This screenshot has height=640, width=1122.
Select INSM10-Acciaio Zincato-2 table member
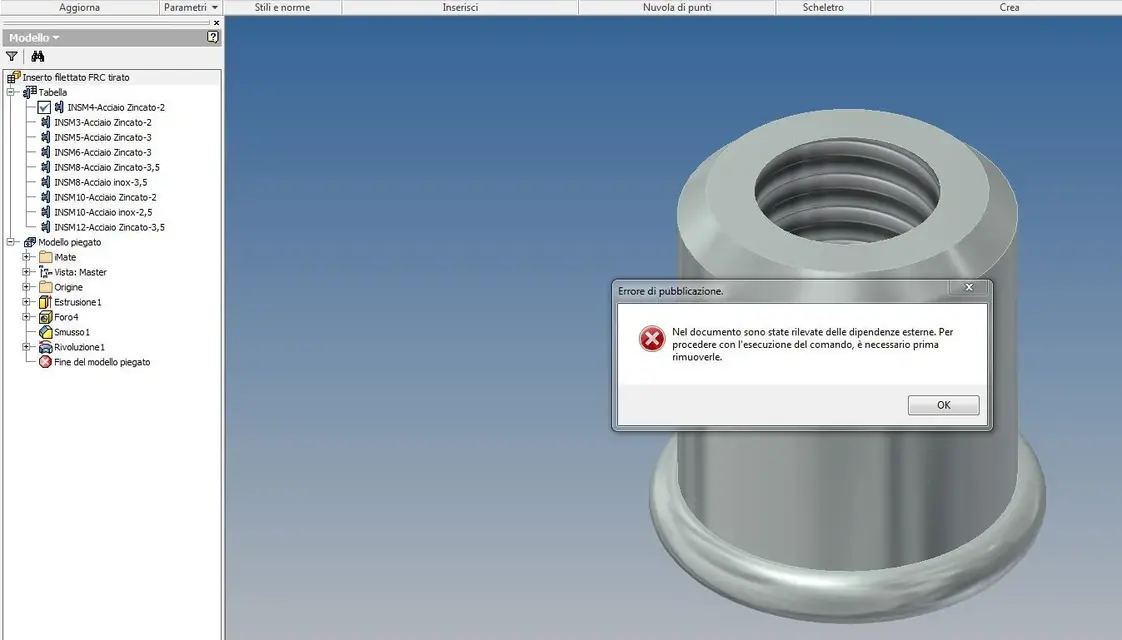(x=105, y=198)
